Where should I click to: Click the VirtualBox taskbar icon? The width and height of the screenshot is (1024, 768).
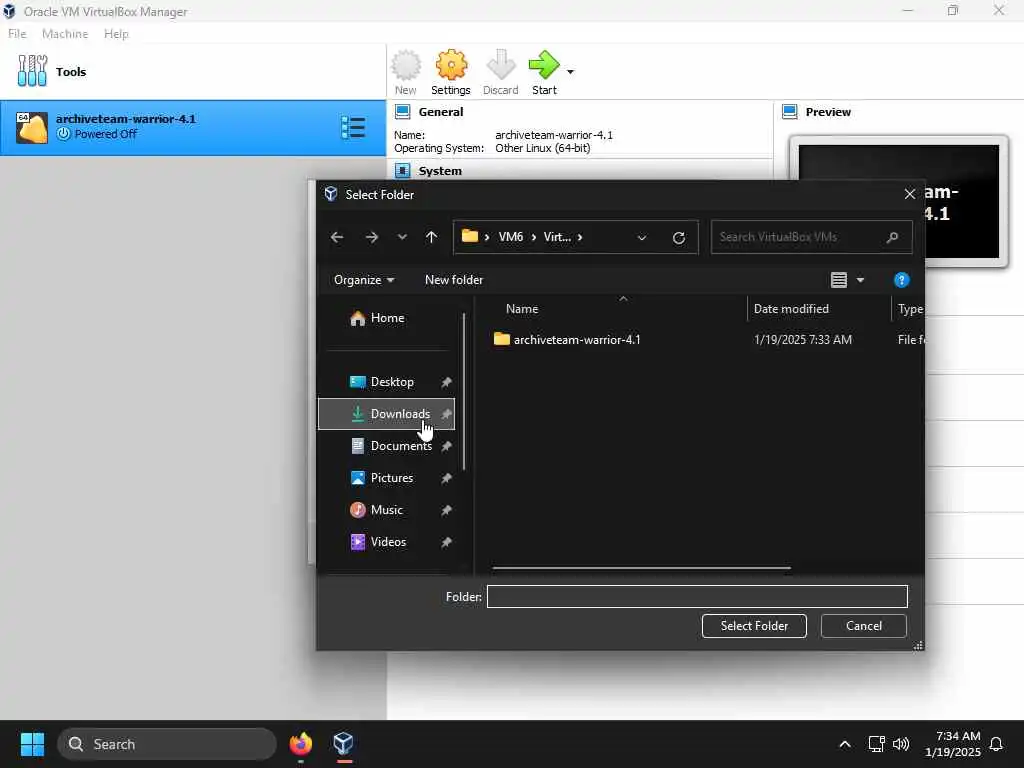(344, 744)
